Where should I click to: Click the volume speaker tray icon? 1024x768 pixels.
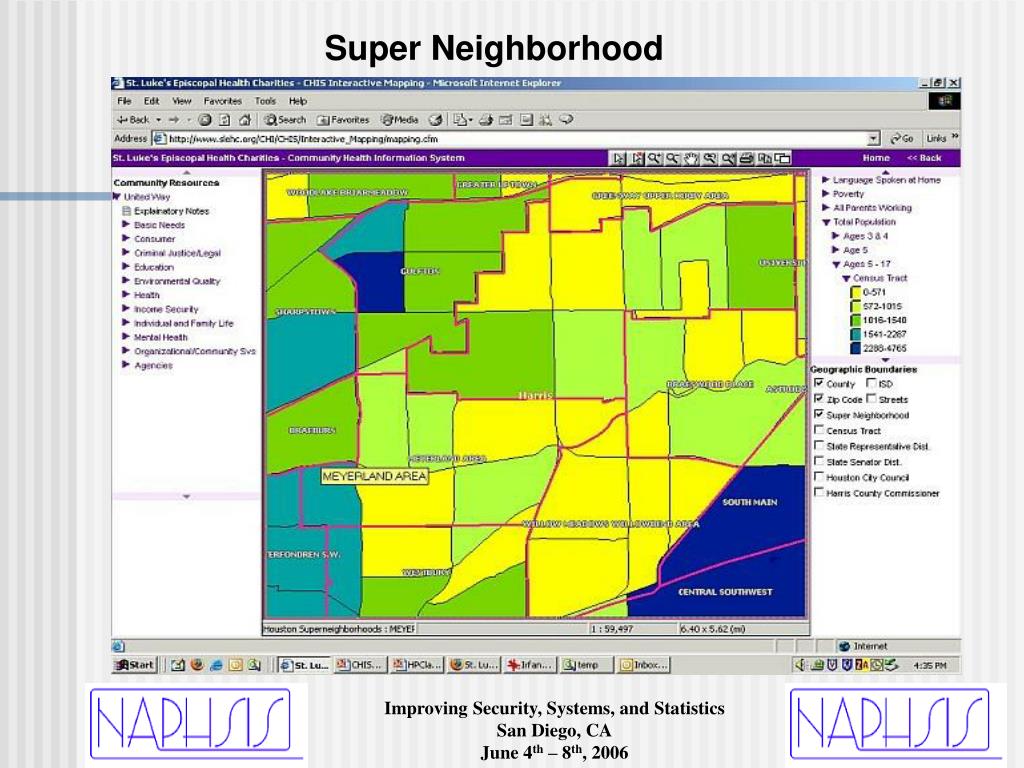800,665
